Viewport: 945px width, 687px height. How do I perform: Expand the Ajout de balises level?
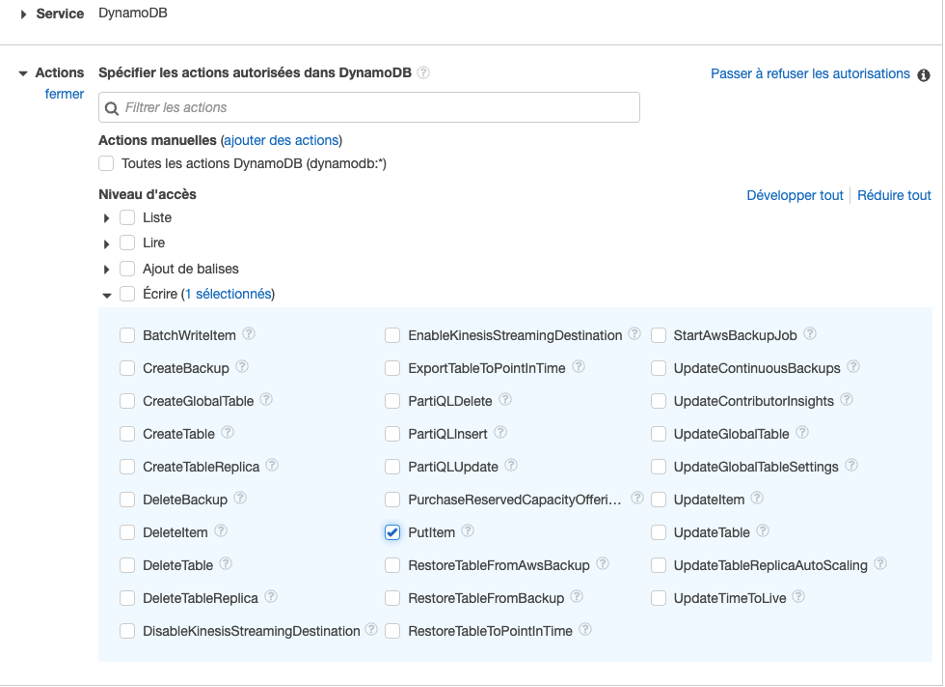tap(107, 269)
